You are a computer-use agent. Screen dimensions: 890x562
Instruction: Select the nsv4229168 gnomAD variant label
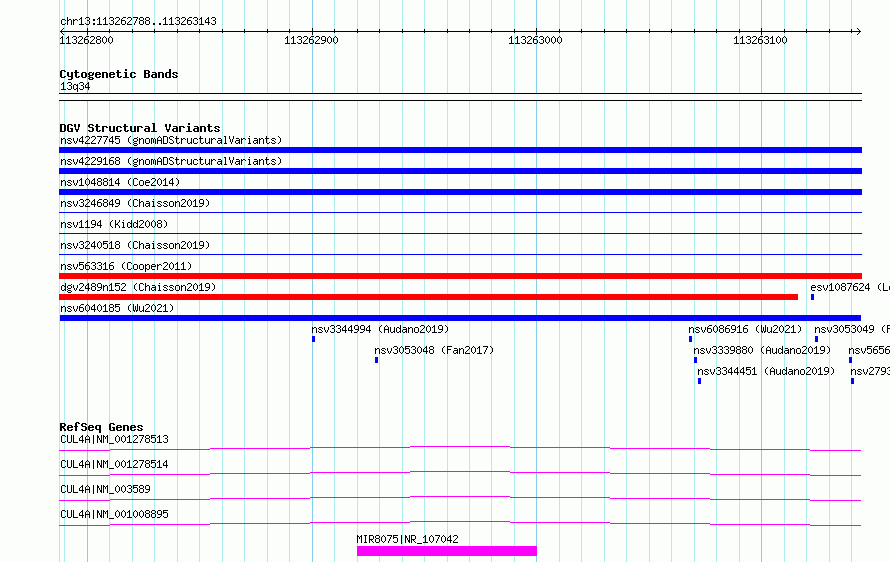[171, 161]
